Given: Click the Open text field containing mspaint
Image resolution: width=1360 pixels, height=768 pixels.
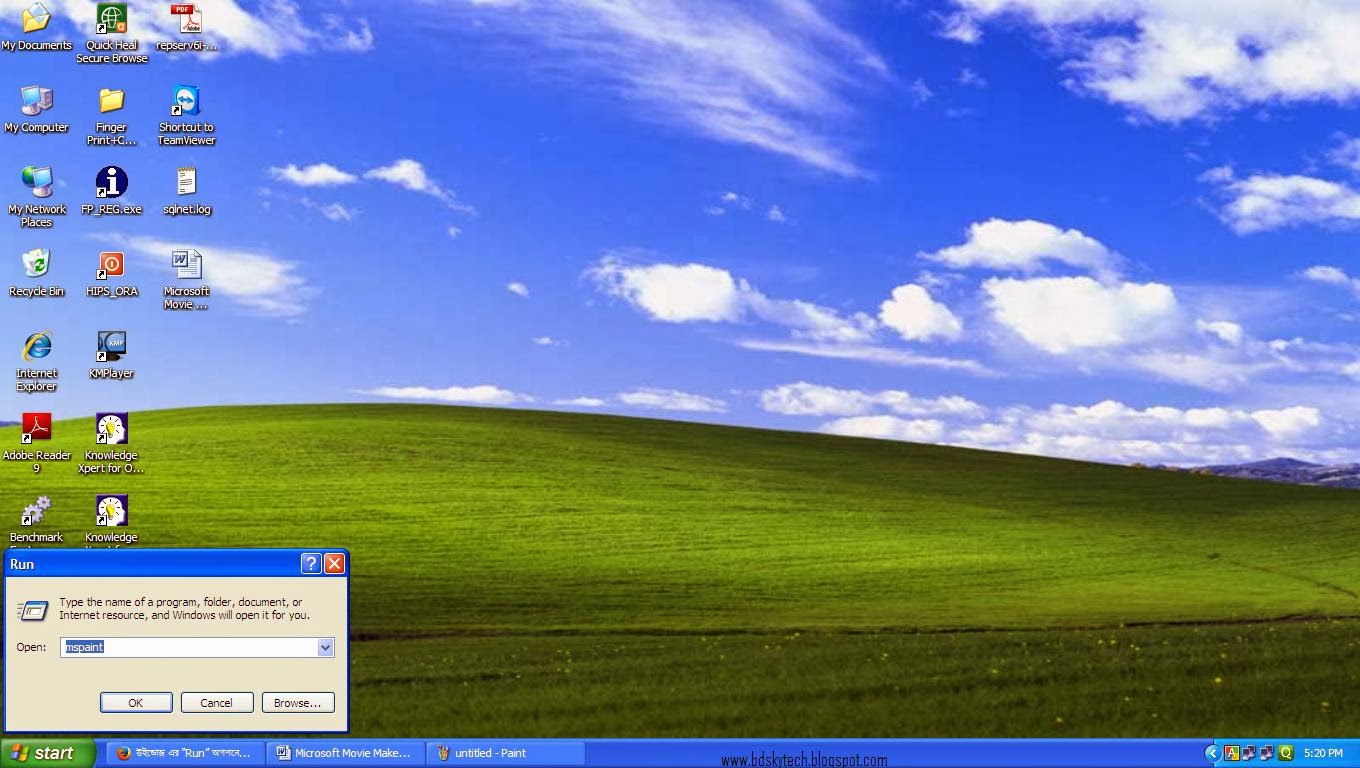Looking at the screenshot, I should coord(189,647).
